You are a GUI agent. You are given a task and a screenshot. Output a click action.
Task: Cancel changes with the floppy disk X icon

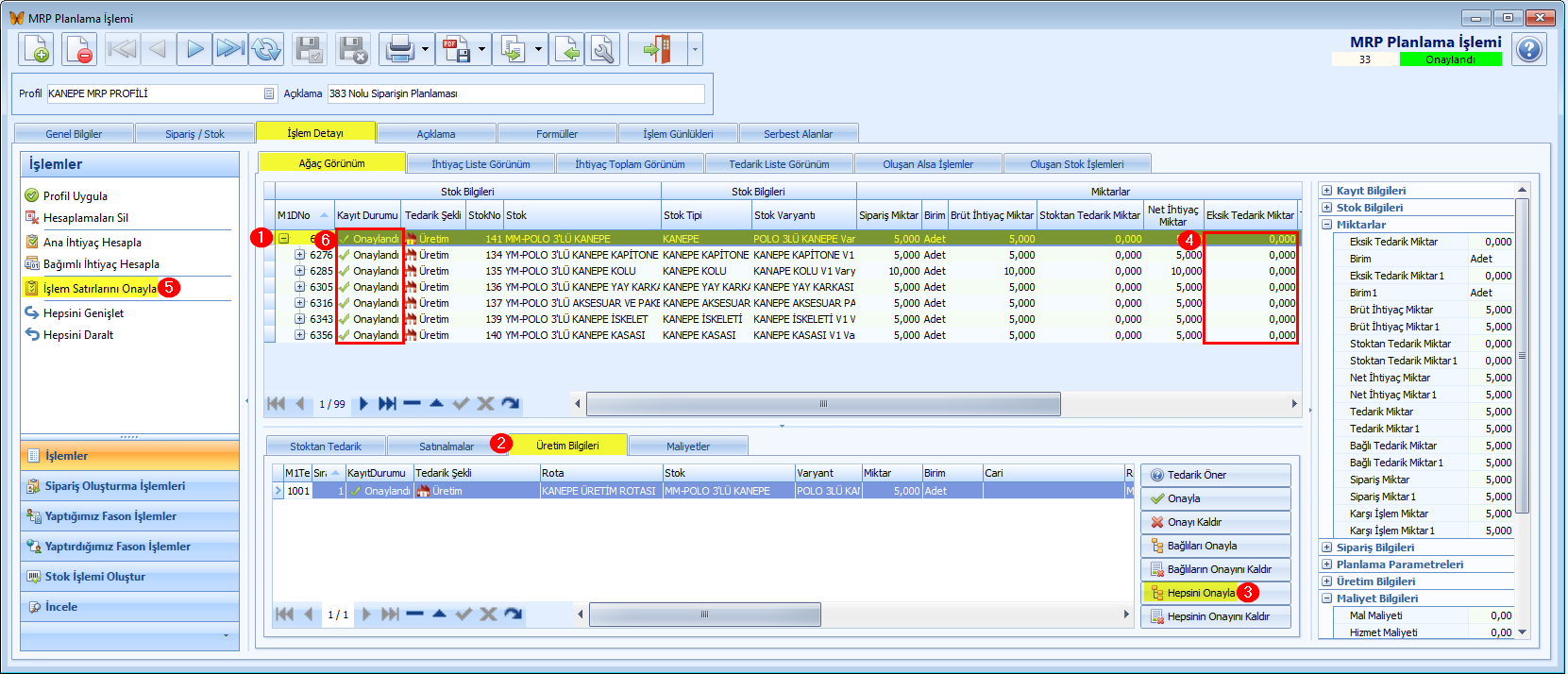click(x=352, y=49)
